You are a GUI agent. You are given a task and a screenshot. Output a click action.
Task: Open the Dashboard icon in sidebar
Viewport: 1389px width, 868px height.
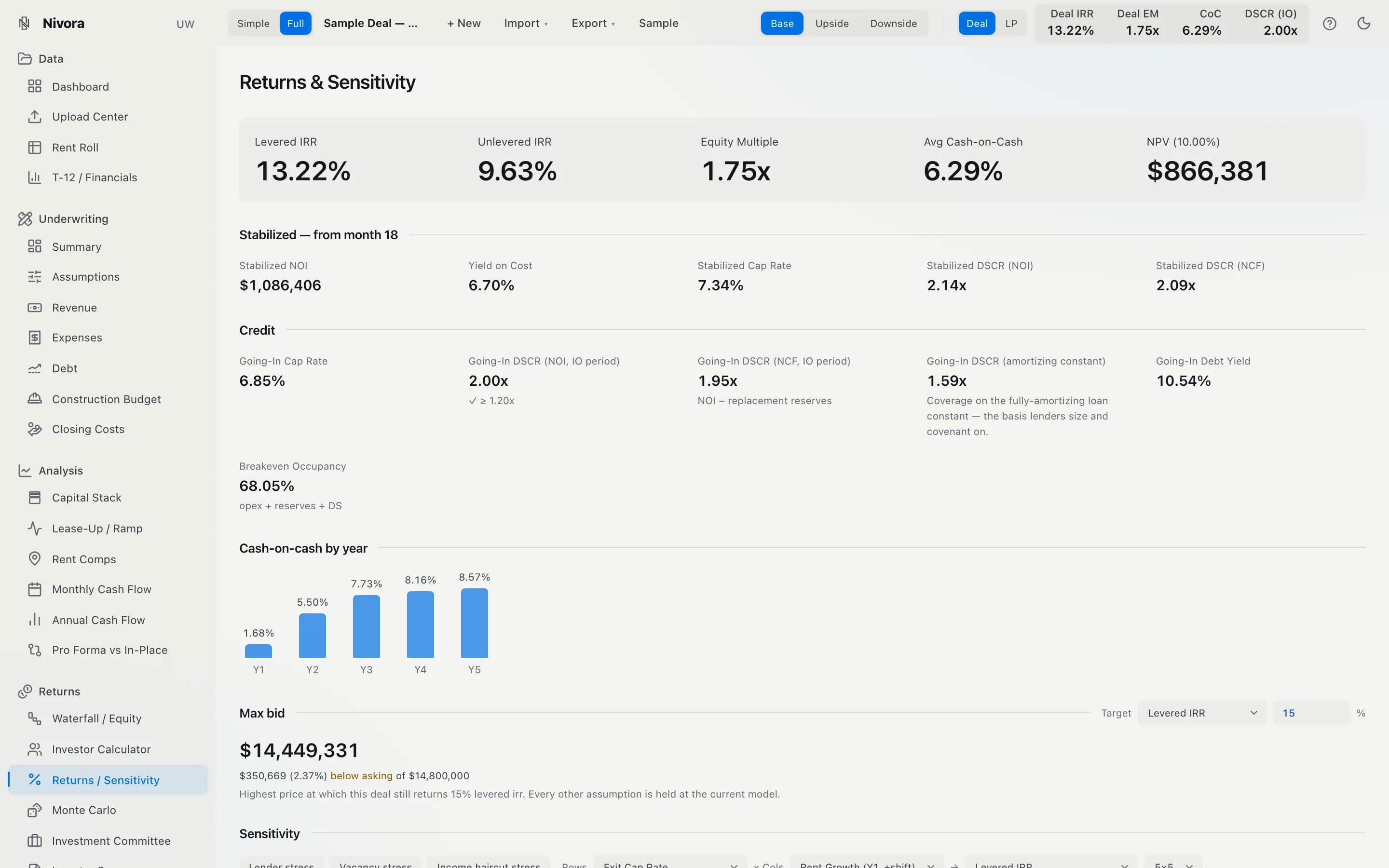(x=34, y=86)
